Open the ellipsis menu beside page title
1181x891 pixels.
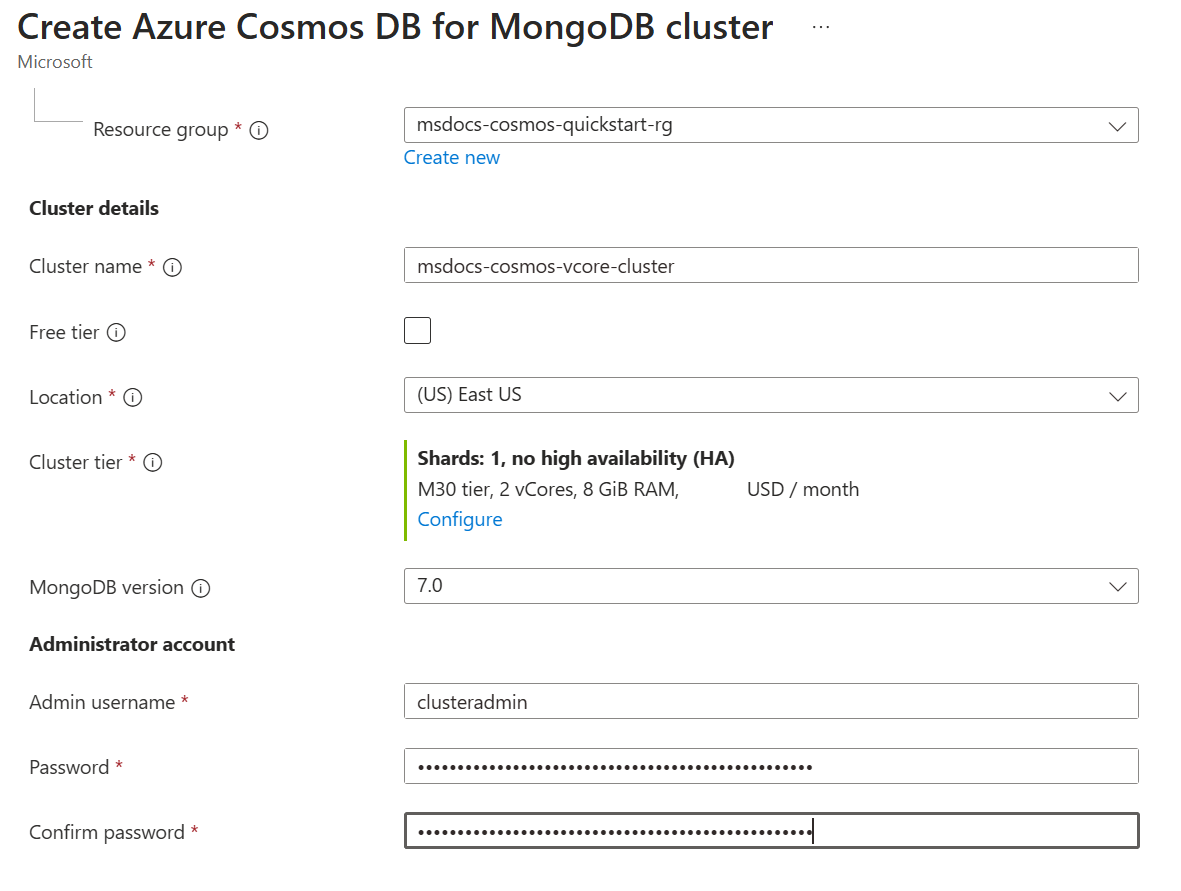point(821,28)
